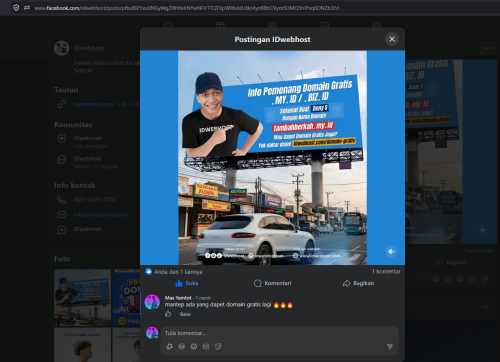
Task: Open the three-dot menu at the page's top right
Action: 488,48
